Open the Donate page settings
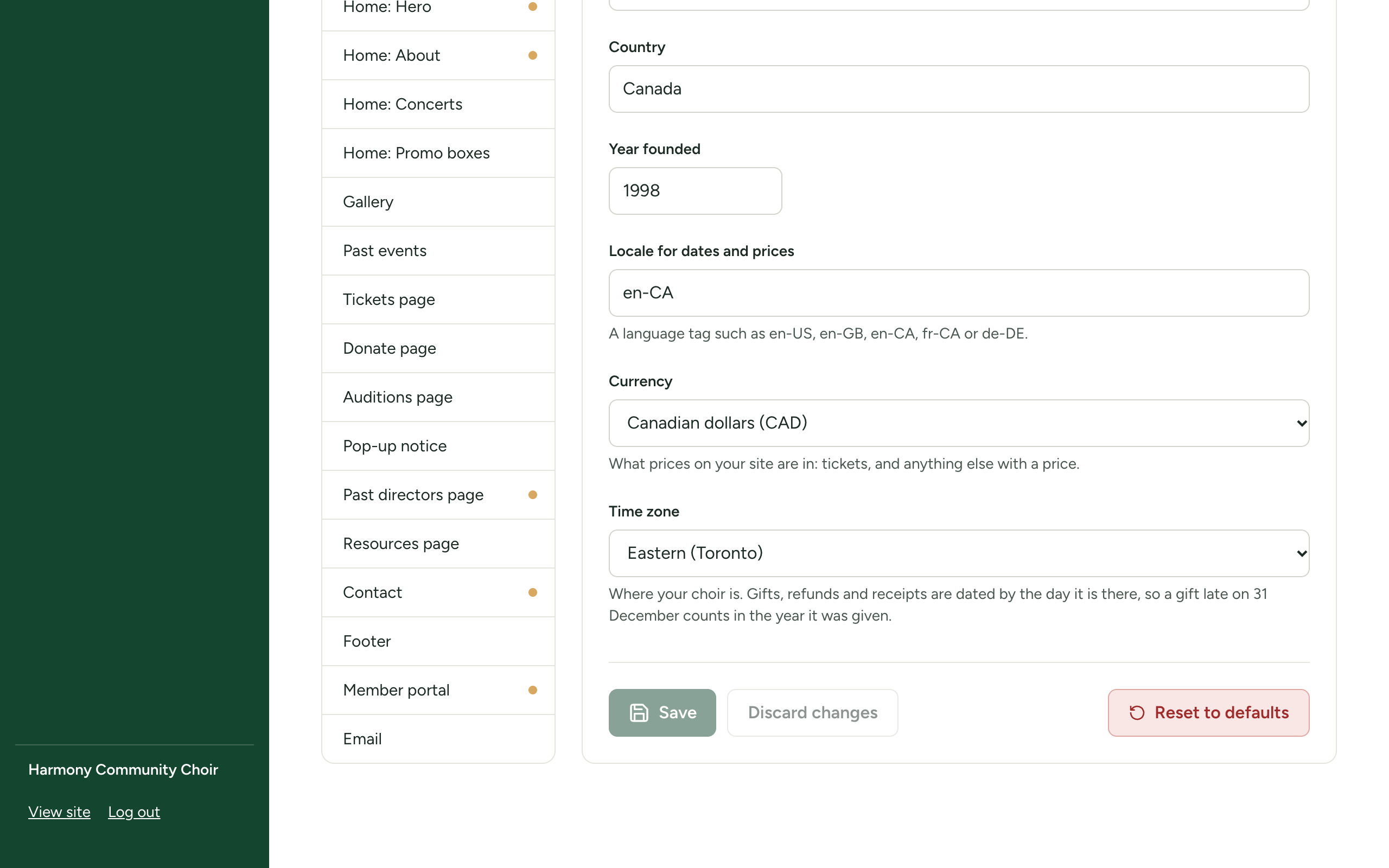1389x868 pixels. pos(438,348)
